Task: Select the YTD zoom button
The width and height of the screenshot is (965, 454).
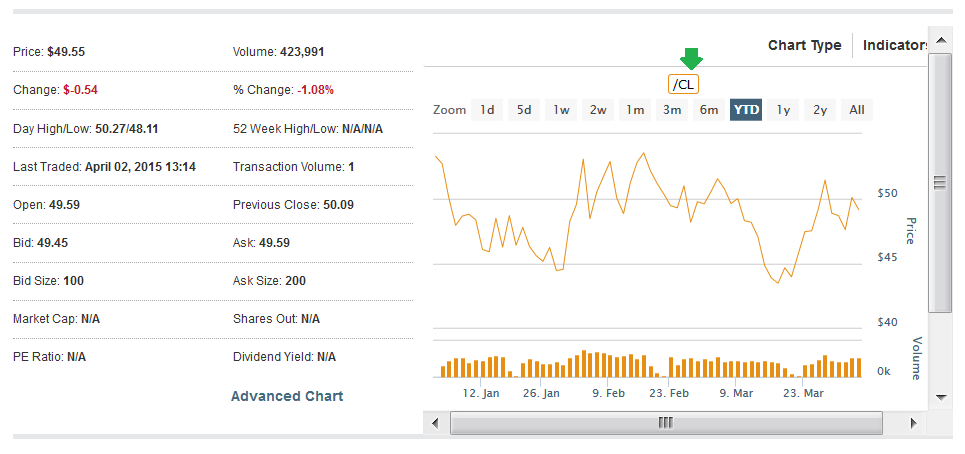Action: (746, 110)
